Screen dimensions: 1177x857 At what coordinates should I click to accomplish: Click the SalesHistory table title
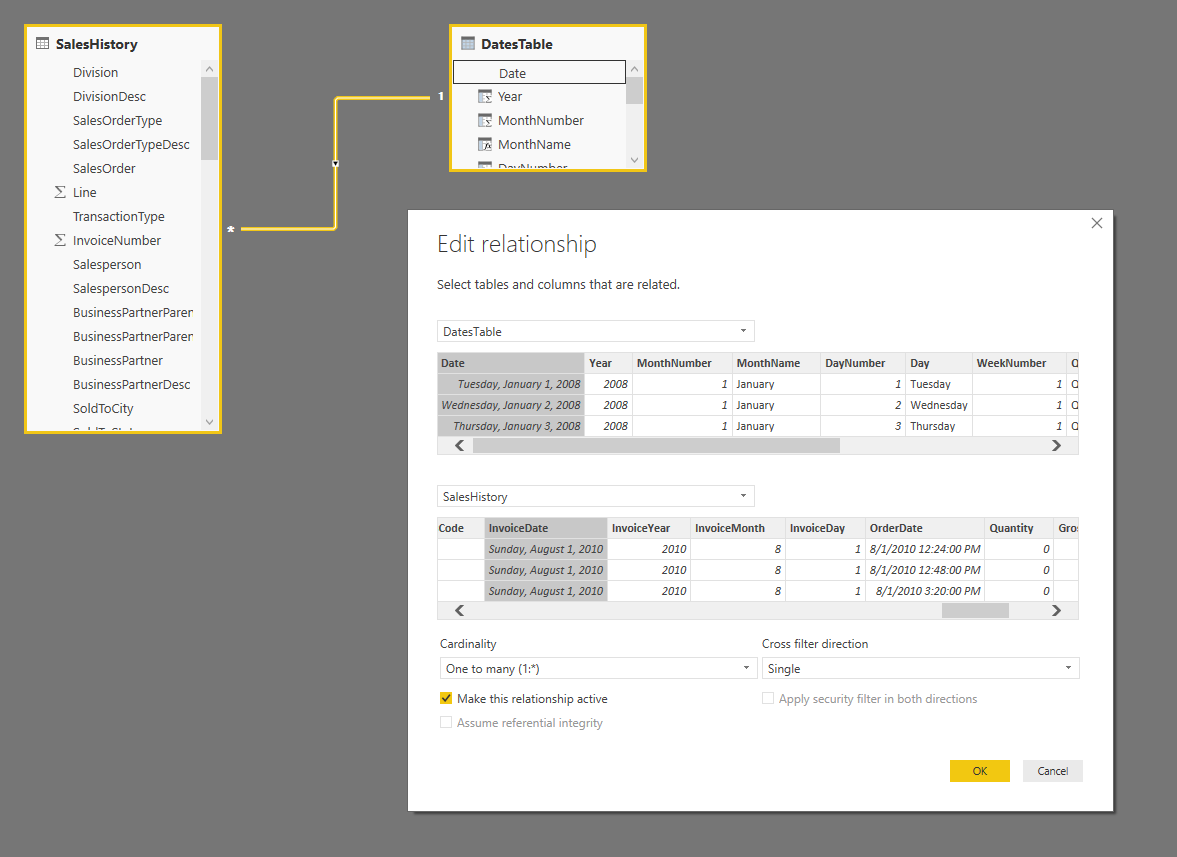point(96,44)
